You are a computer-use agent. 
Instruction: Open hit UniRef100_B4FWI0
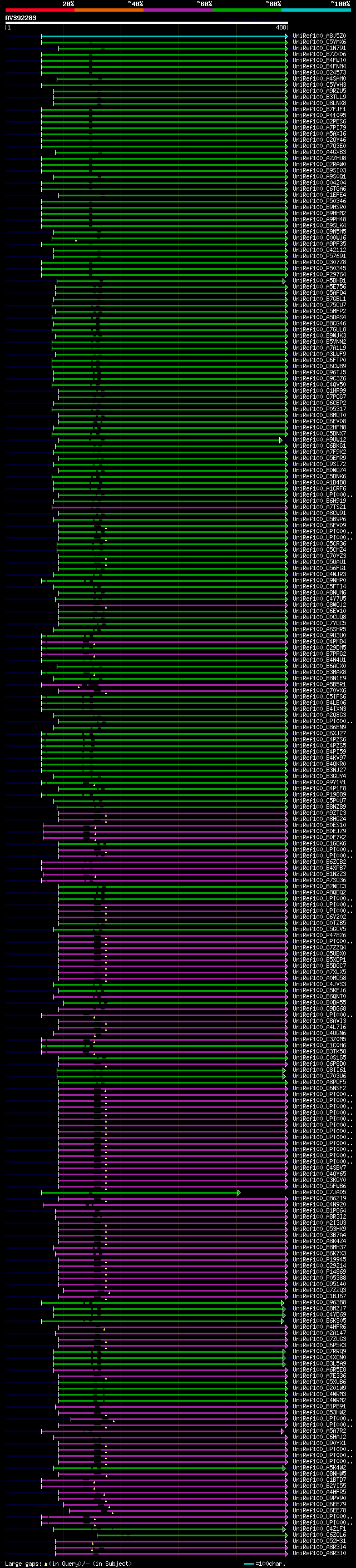319,60
